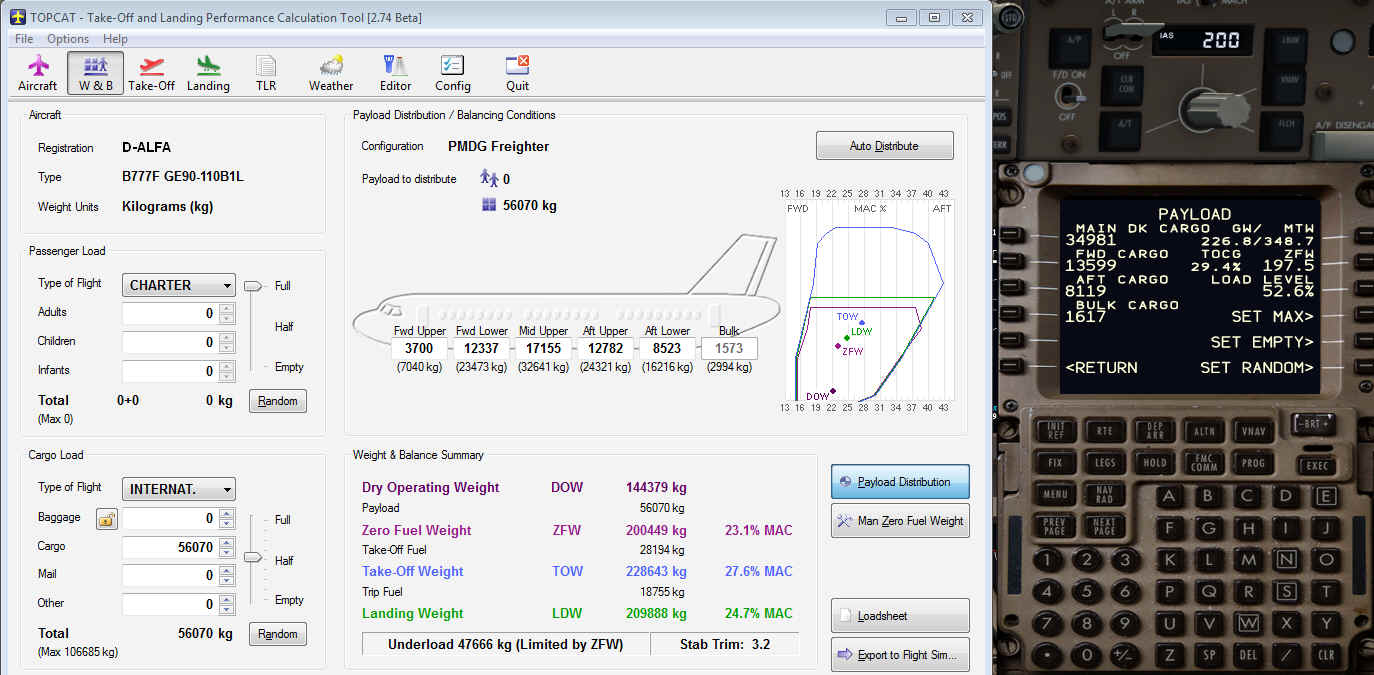The height and width of the screenshot is (675, 1374).
Task: Increase the Other load with its spinner
Action: click(x=227, y=599)
